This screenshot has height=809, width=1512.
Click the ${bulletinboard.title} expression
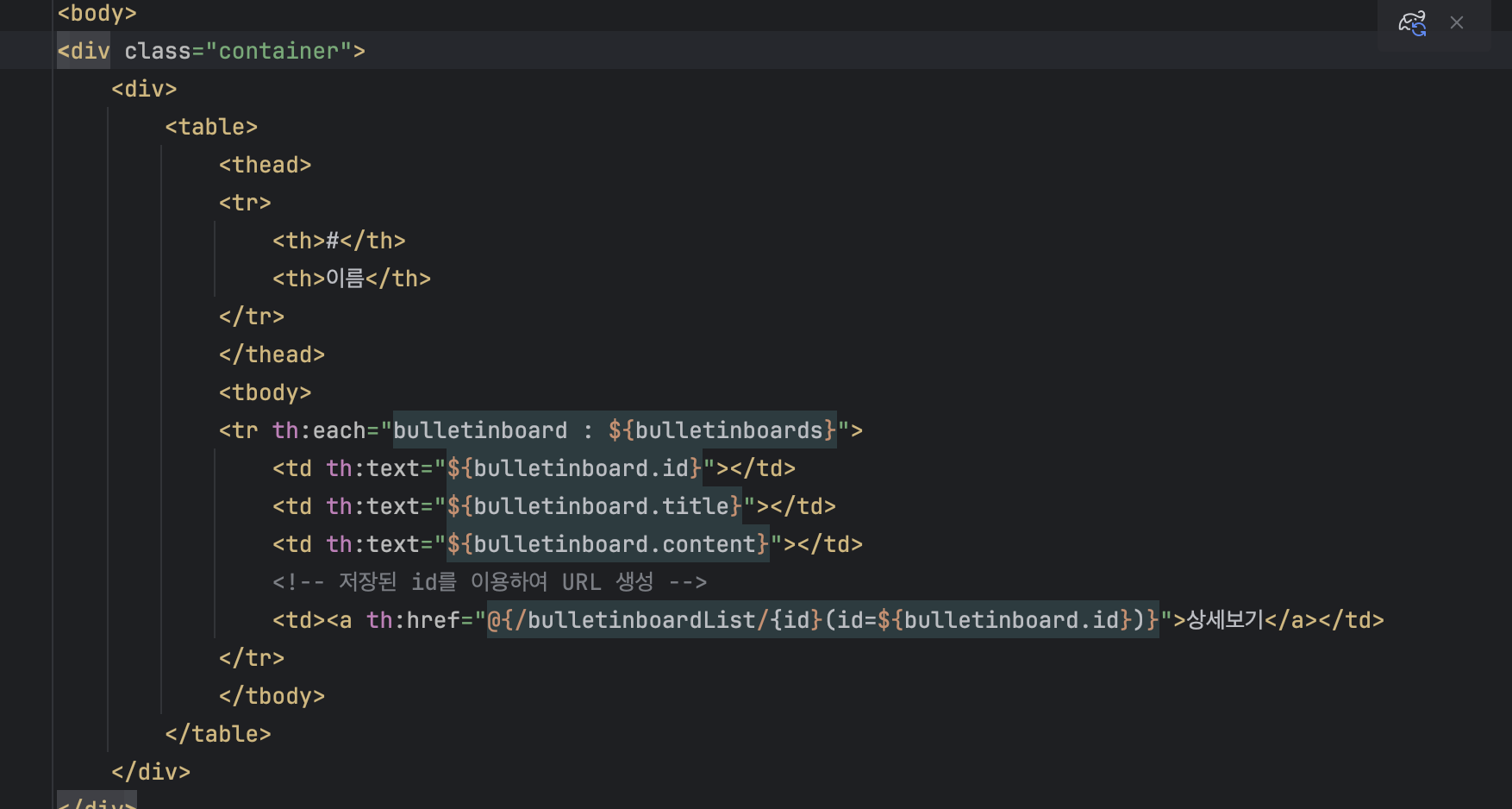coord(594,506)
